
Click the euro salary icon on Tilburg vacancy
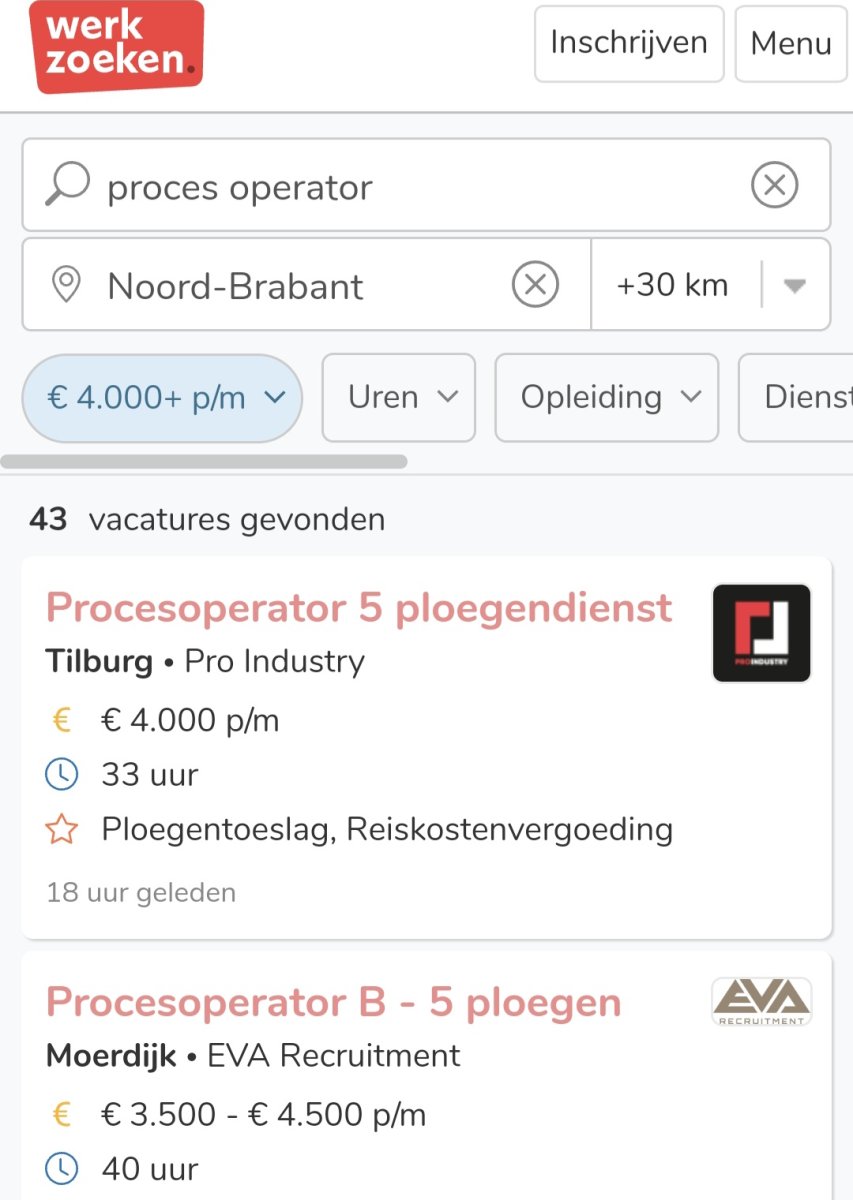[63, 719]
